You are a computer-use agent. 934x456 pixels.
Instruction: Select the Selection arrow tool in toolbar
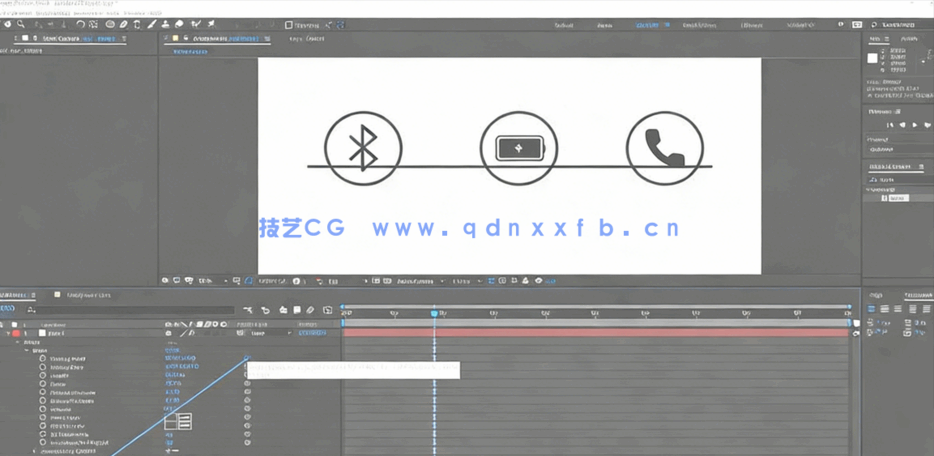coord(9,24)
